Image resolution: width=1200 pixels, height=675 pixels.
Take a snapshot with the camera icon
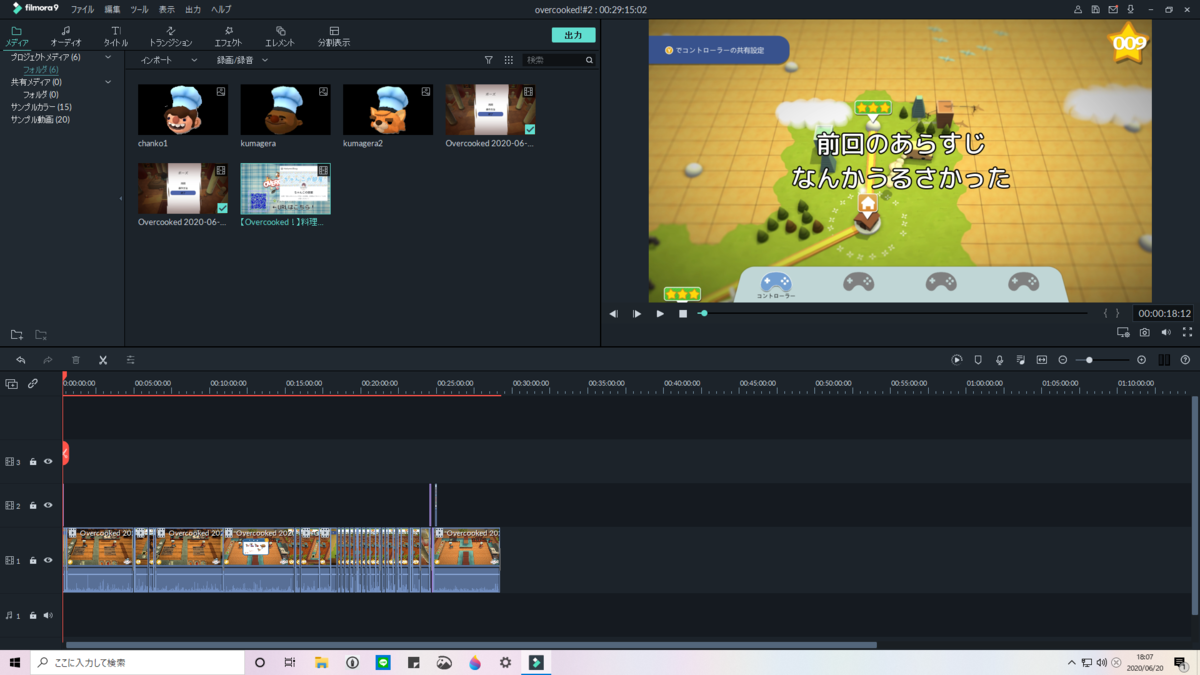click(x=1144, y=332)
